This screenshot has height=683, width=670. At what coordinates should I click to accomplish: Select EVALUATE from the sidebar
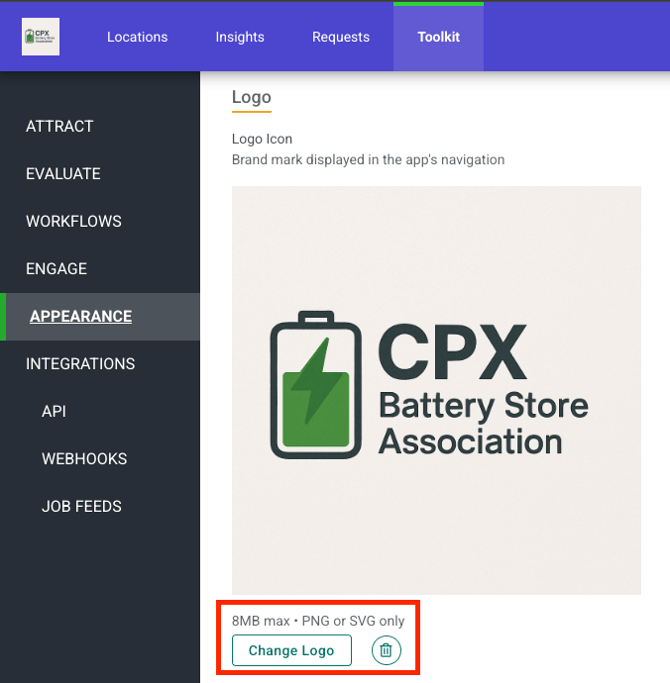pos(63,174)
